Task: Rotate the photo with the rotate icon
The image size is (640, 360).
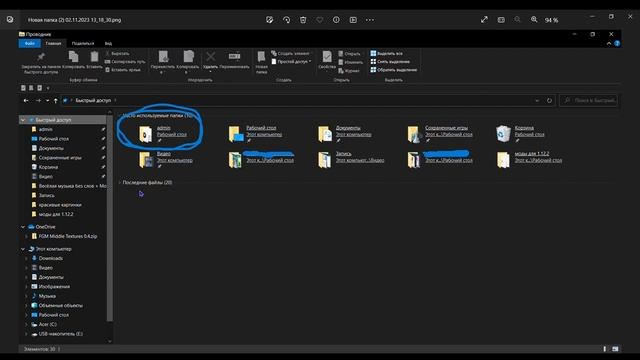Action: (287, 20)
